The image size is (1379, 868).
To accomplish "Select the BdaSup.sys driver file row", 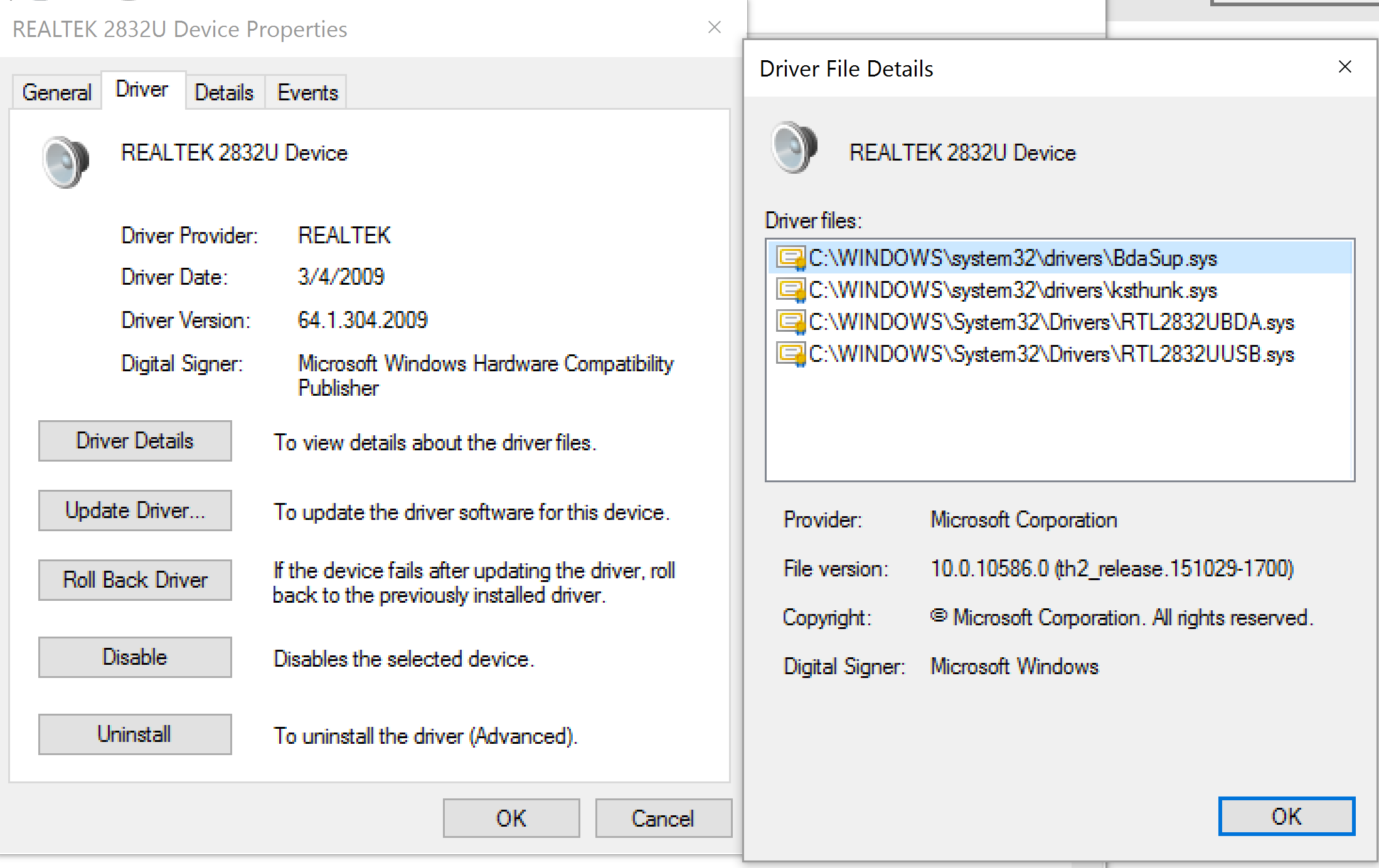I will [1060, 258].
